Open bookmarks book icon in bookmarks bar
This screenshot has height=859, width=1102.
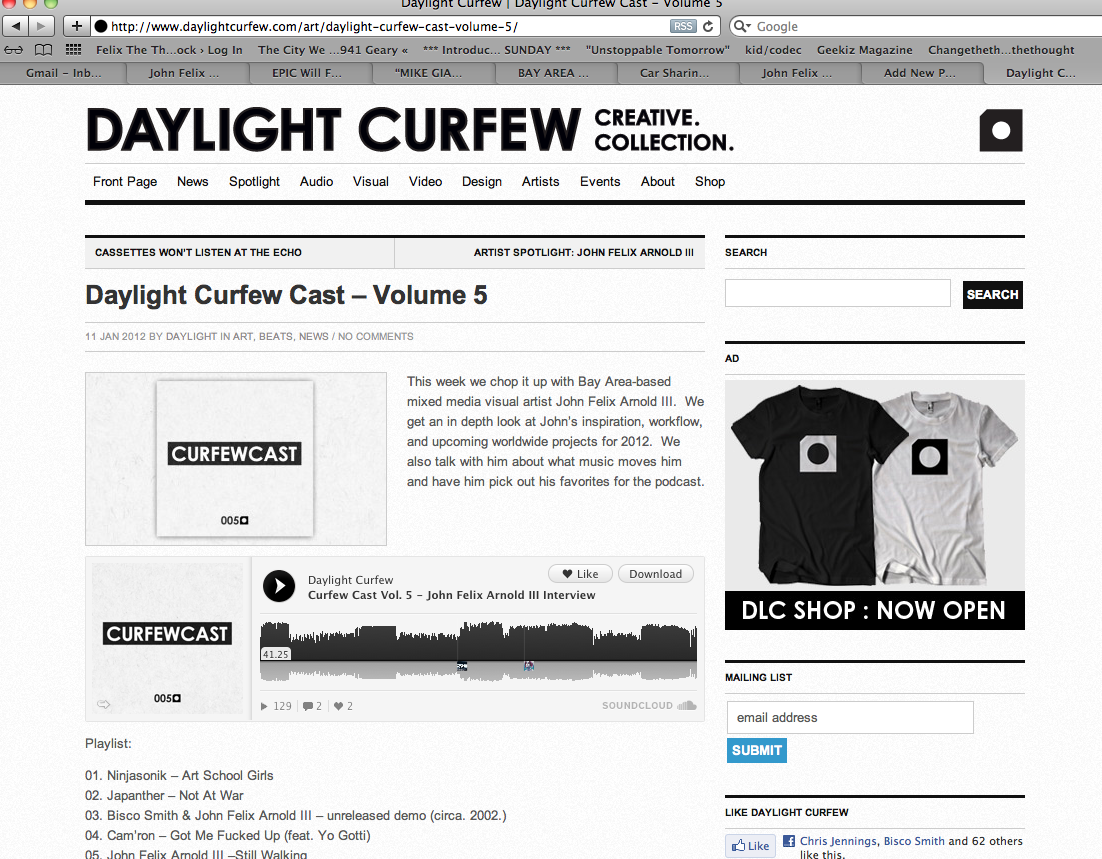pyautogui.click(x=44, y=50)
